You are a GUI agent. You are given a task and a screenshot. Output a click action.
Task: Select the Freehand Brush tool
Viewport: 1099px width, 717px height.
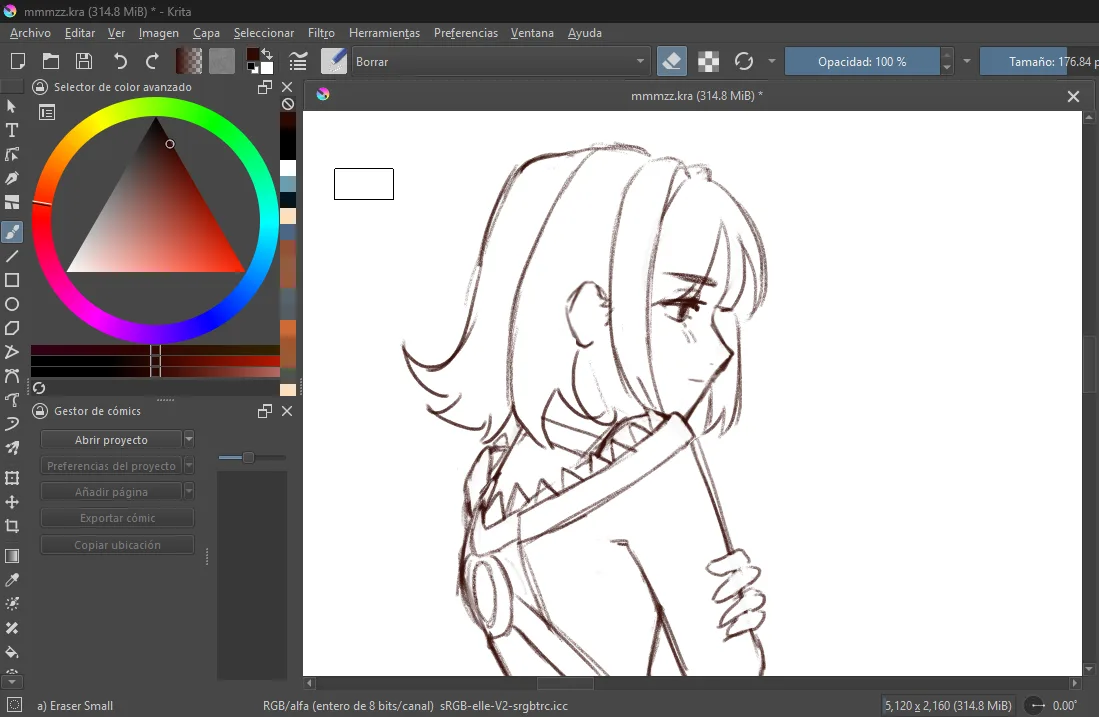[x=12, y=232]
